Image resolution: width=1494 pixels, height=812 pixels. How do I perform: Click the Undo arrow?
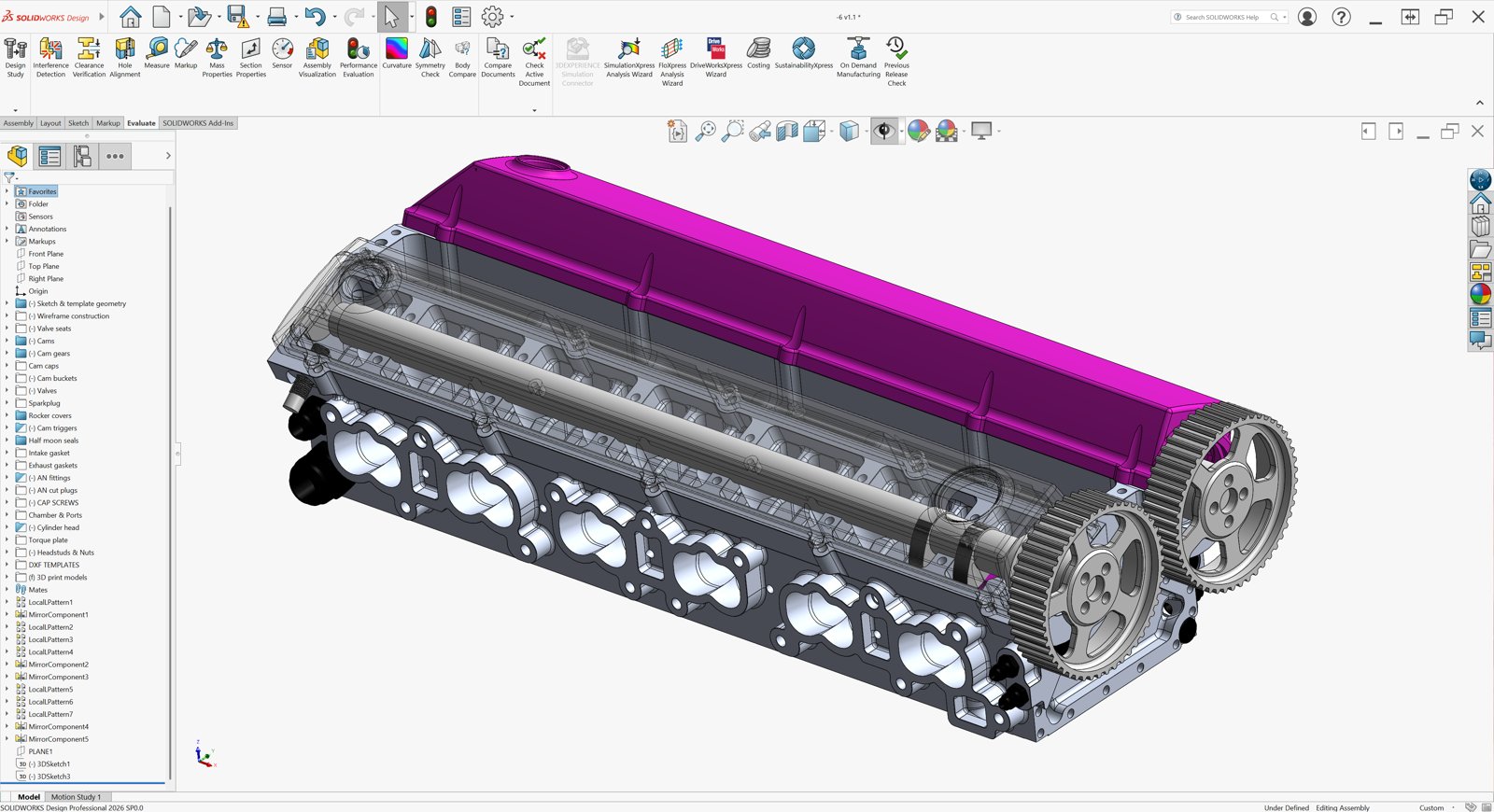[315, 17]
